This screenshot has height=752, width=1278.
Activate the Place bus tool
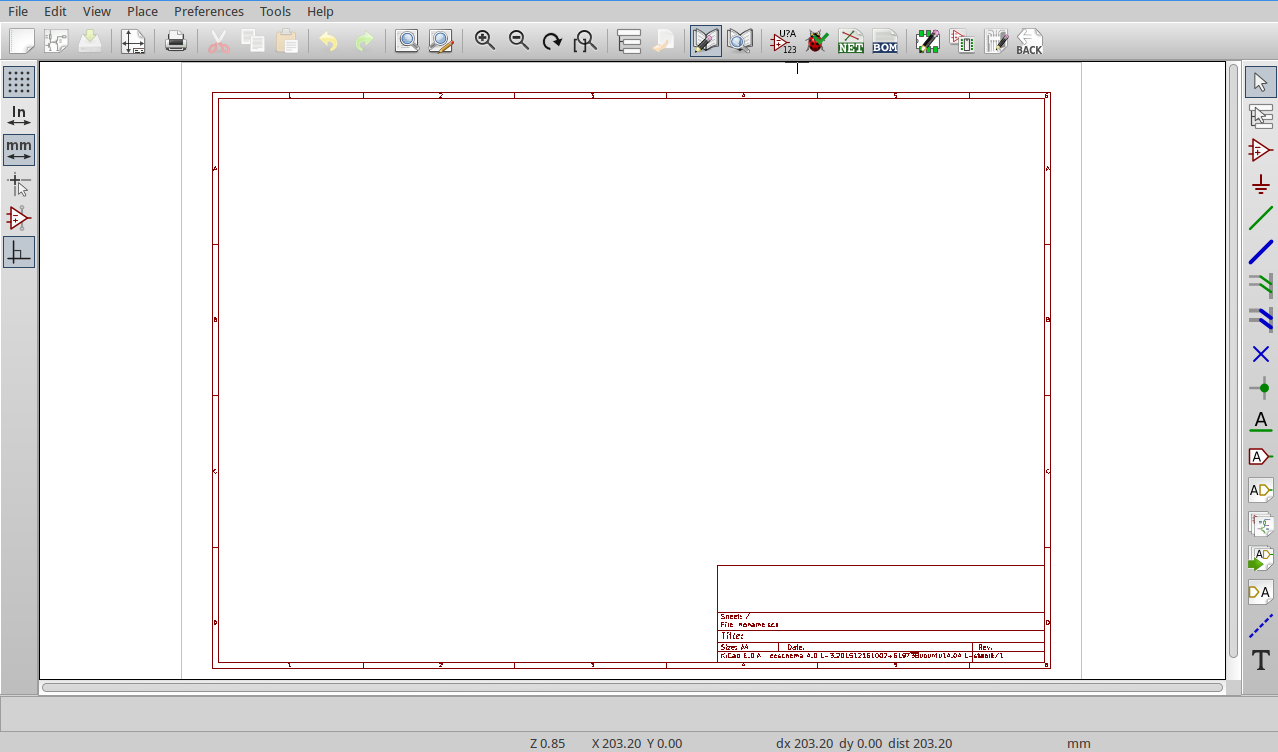click(x=1260, y=252)
